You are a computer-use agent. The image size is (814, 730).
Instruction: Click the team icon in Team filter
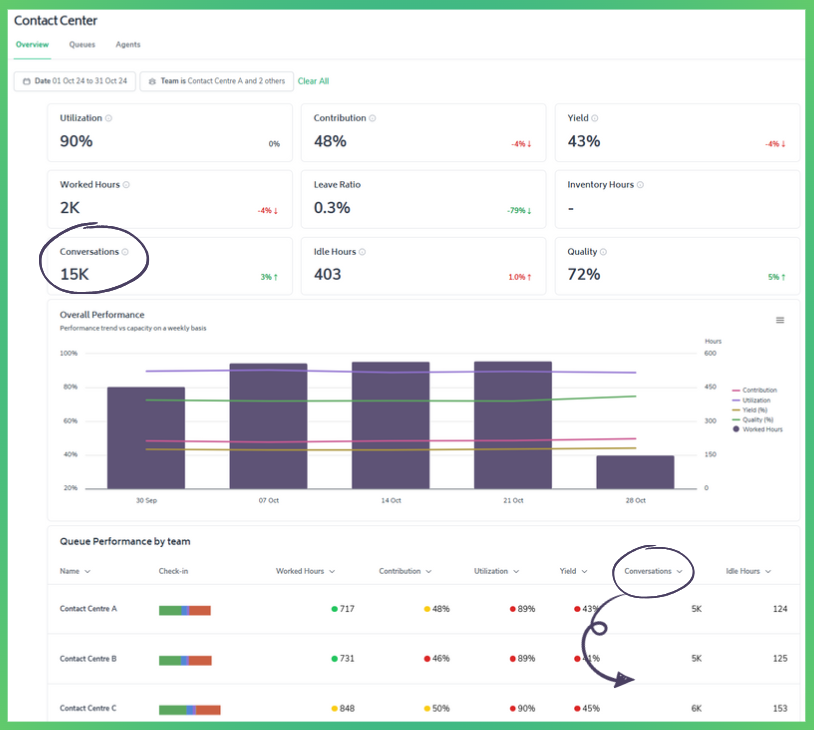tap(152, 82)
